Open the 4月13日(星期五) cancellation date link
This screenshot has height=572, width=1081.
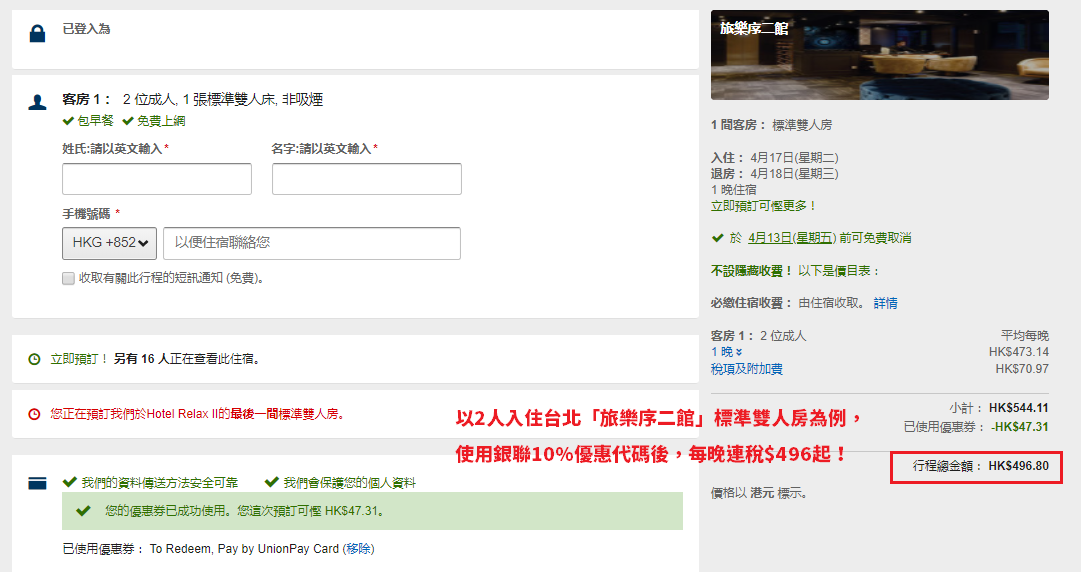(x=792, y=238)
